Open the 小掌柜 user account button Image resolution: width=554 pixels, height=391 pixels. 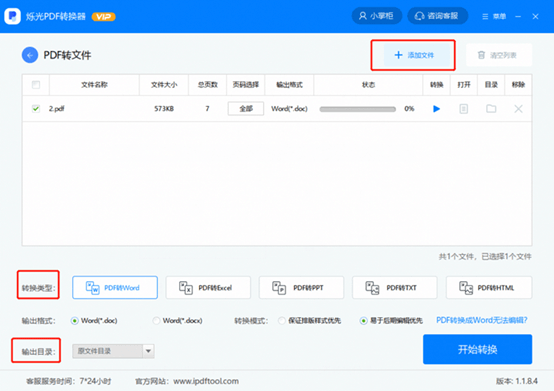point(377,16)
